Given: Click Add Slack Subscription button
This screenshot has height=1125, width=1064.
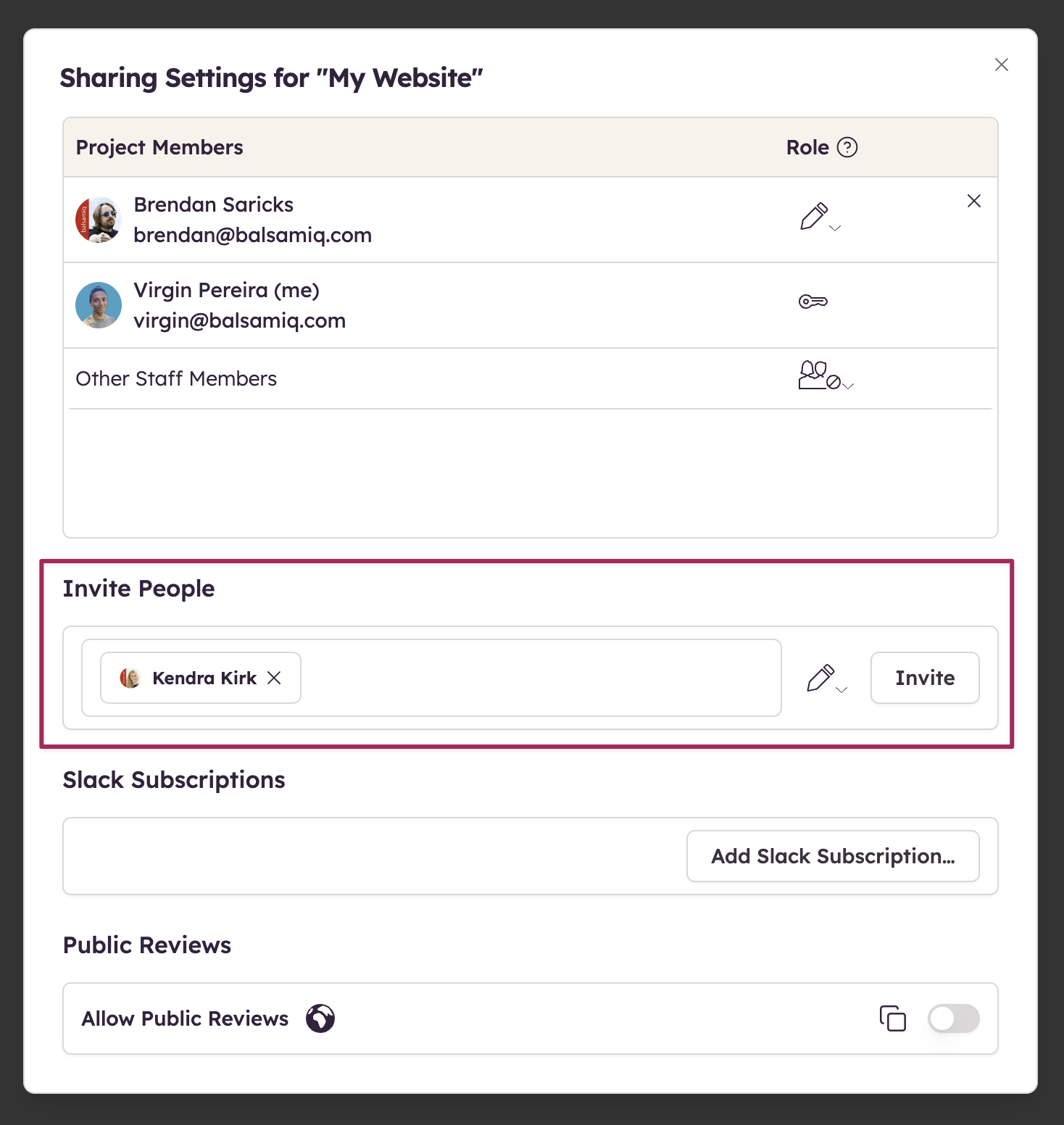Looking at the screenshot, I should (832, 856).
